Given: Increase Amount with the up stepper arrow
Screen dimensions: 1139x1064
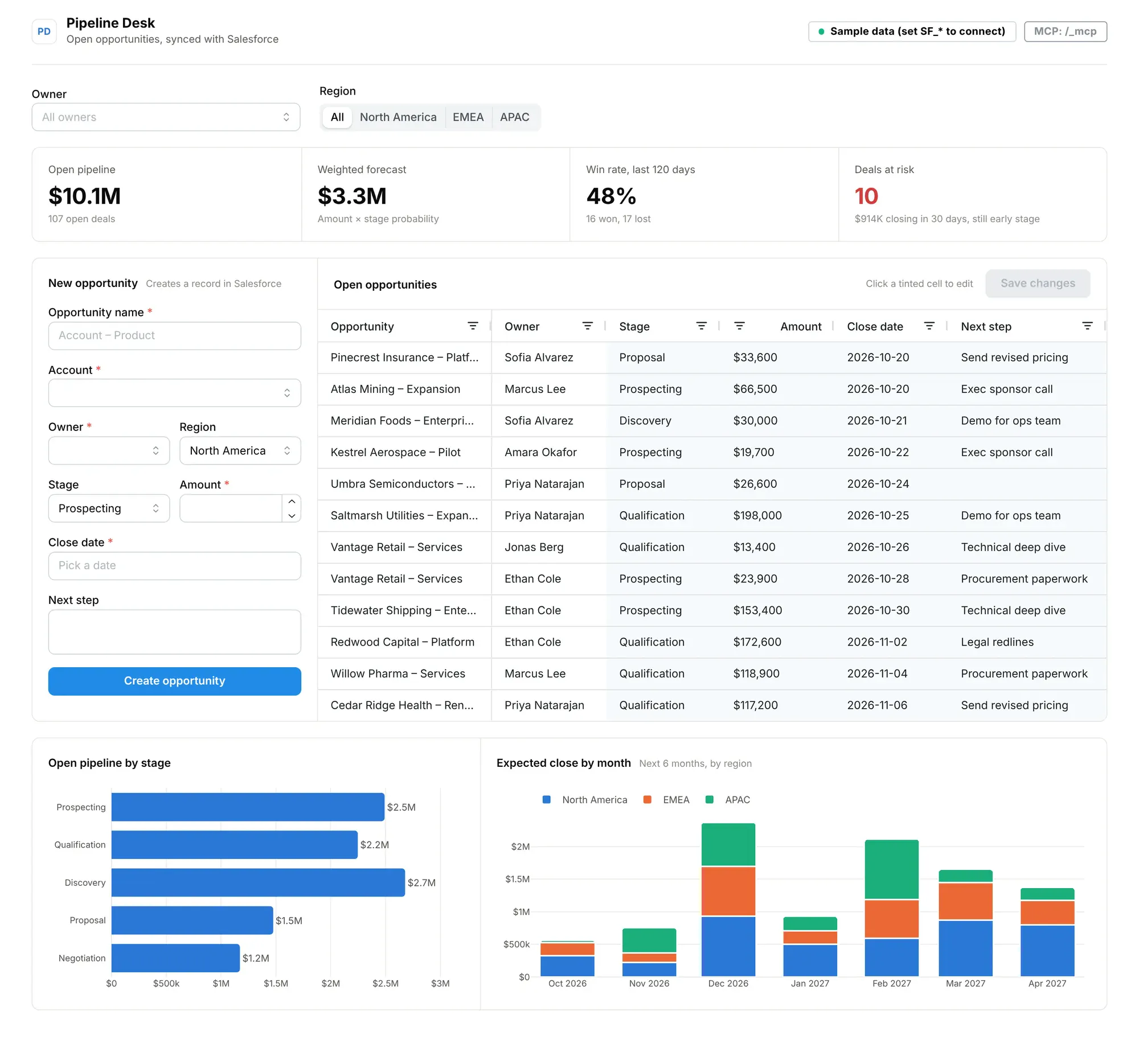Looking at the screenshot, I should pos(292,502).
